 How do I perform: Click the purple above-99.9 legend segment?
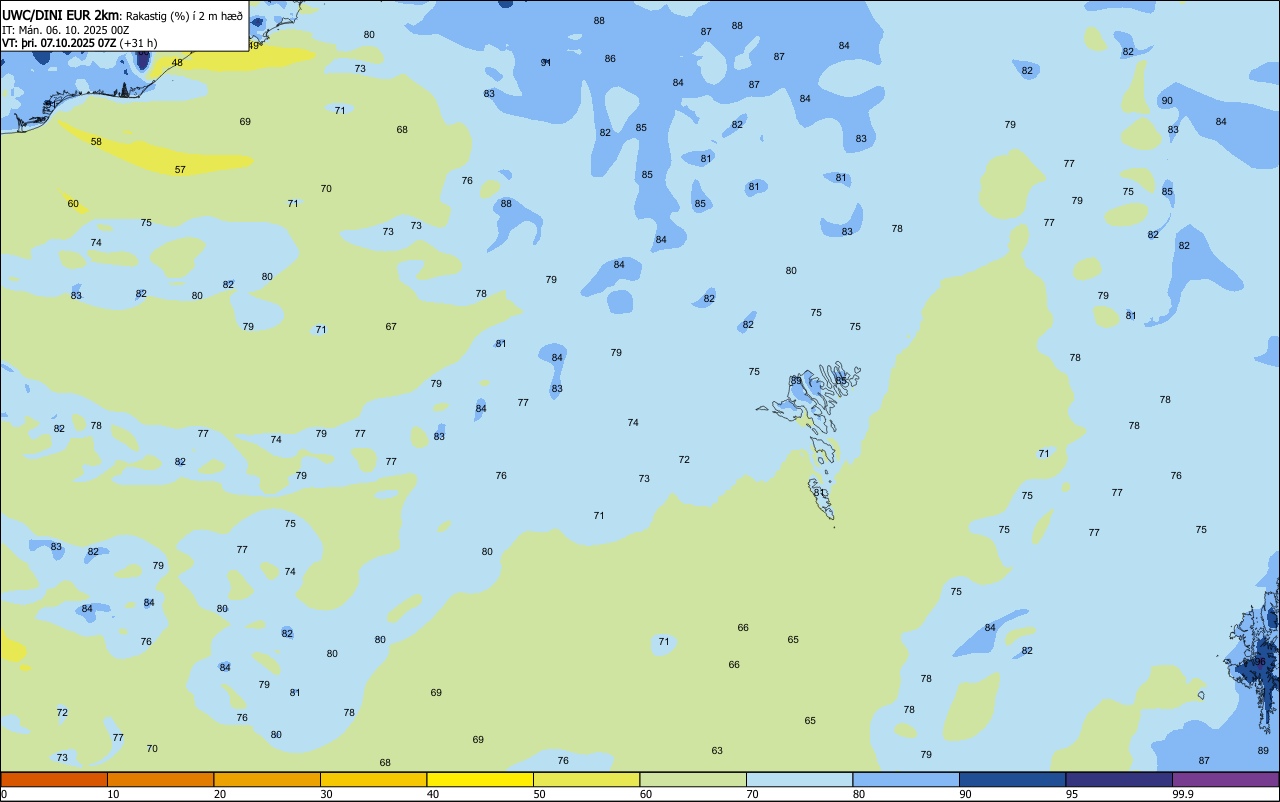tap(1225, 779)
